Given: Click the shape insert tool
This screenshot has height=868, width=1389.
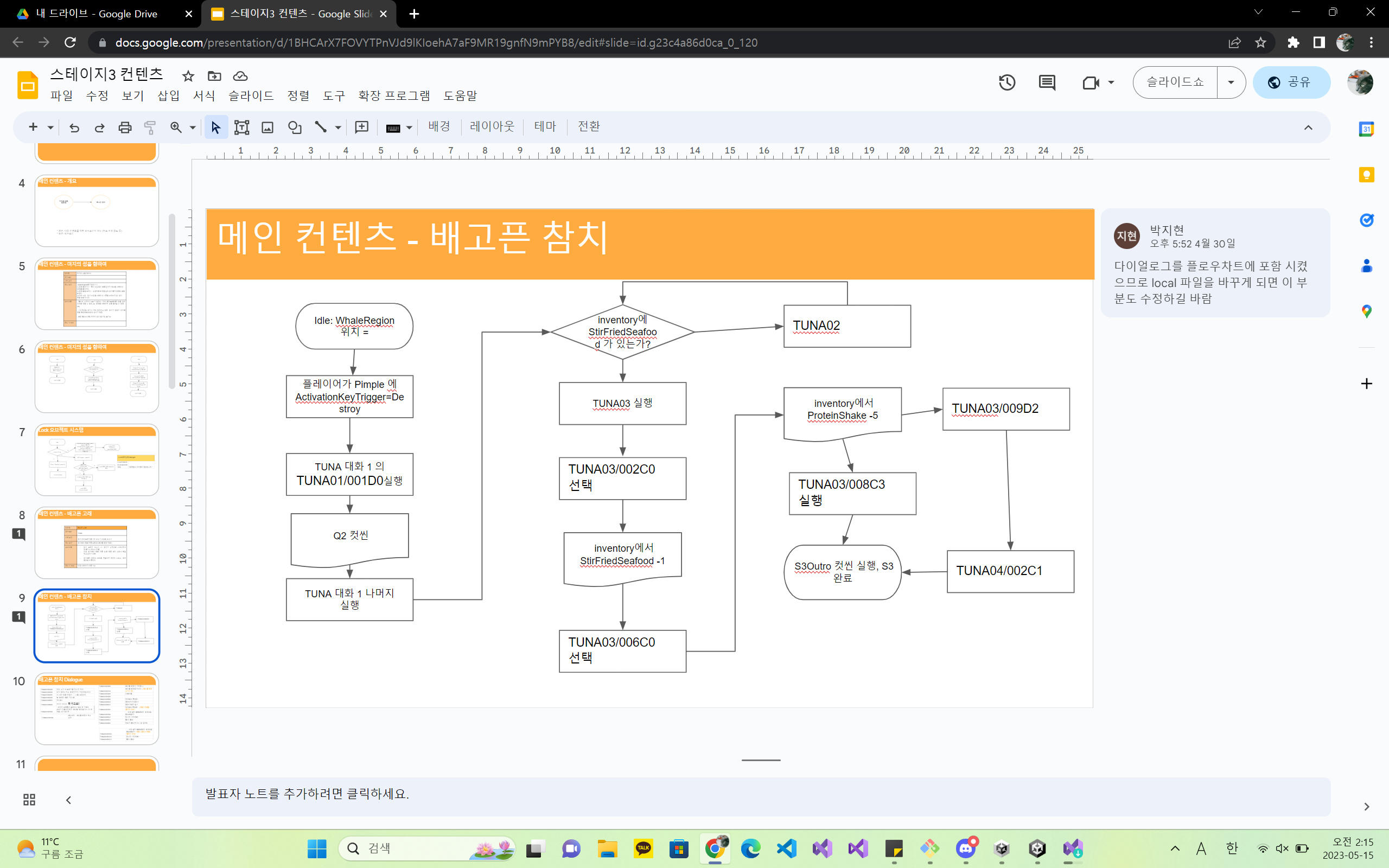Looking at the screenshot, I should pyautogui.click(x=295, y=127).
